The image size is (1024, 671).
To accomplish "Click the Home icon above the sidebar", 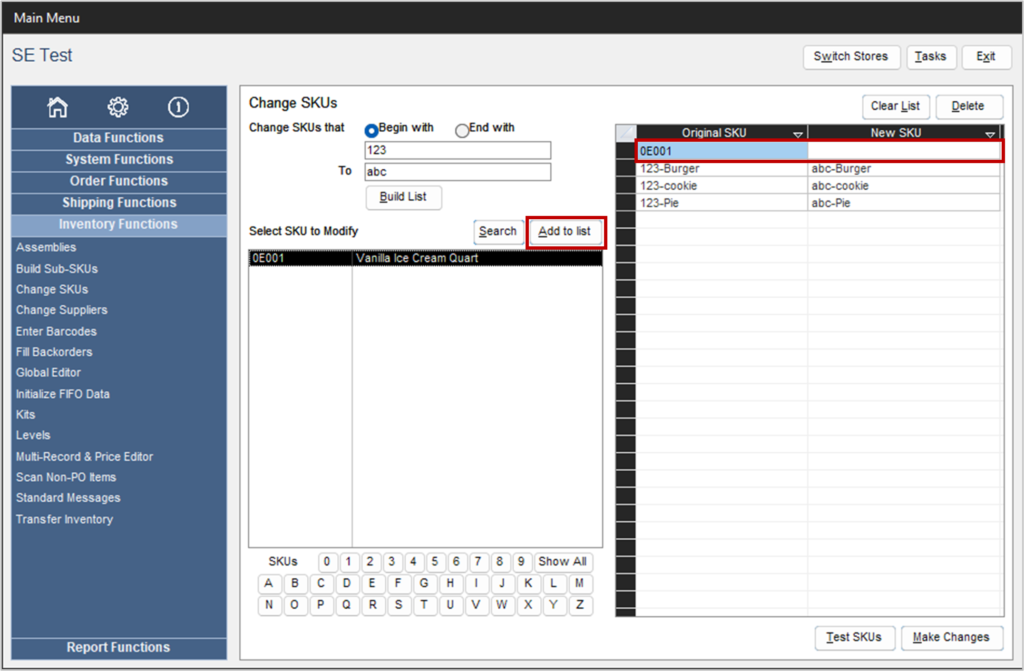I will coord(57,107).
